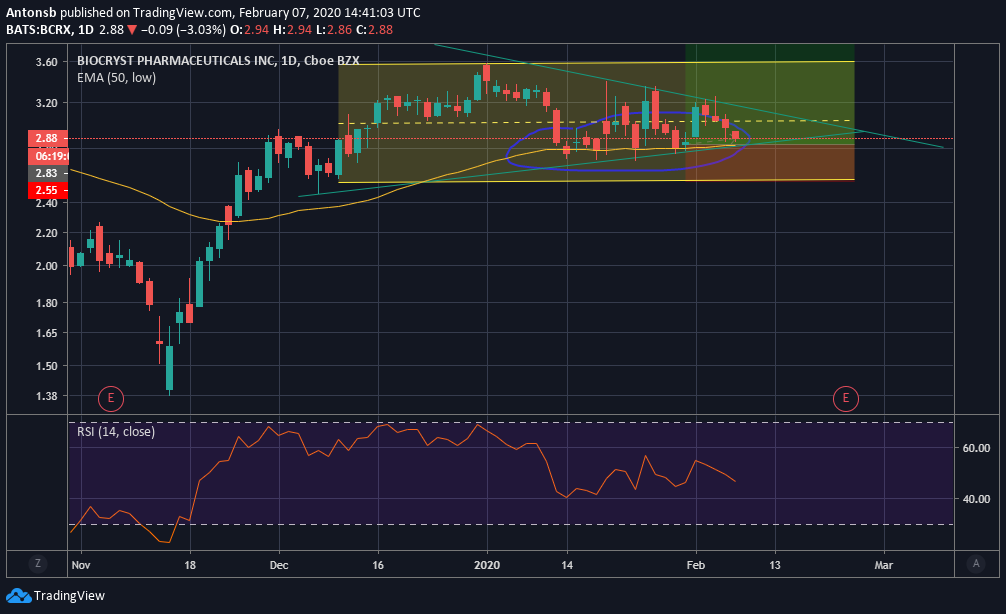Click the right earnings E marker

point(845,398)
